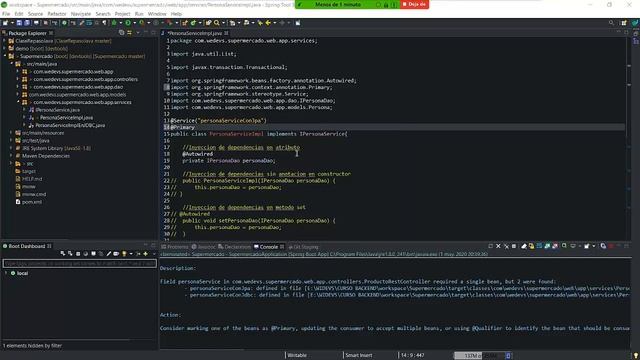
Task: Open the dropdown next to Debug icon
Action: (x=120, y=23)
